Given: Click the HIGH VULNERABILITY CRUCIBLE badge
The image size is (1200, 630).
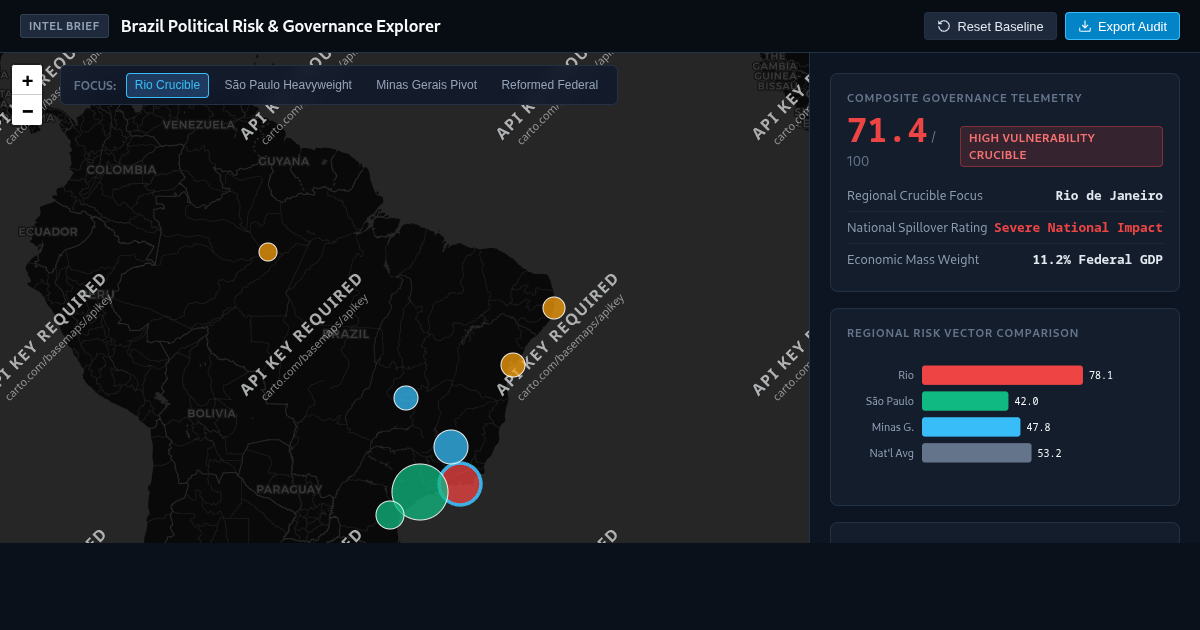Looking at the screenshot, I should pyautogui.click(x=1061, y=146).
